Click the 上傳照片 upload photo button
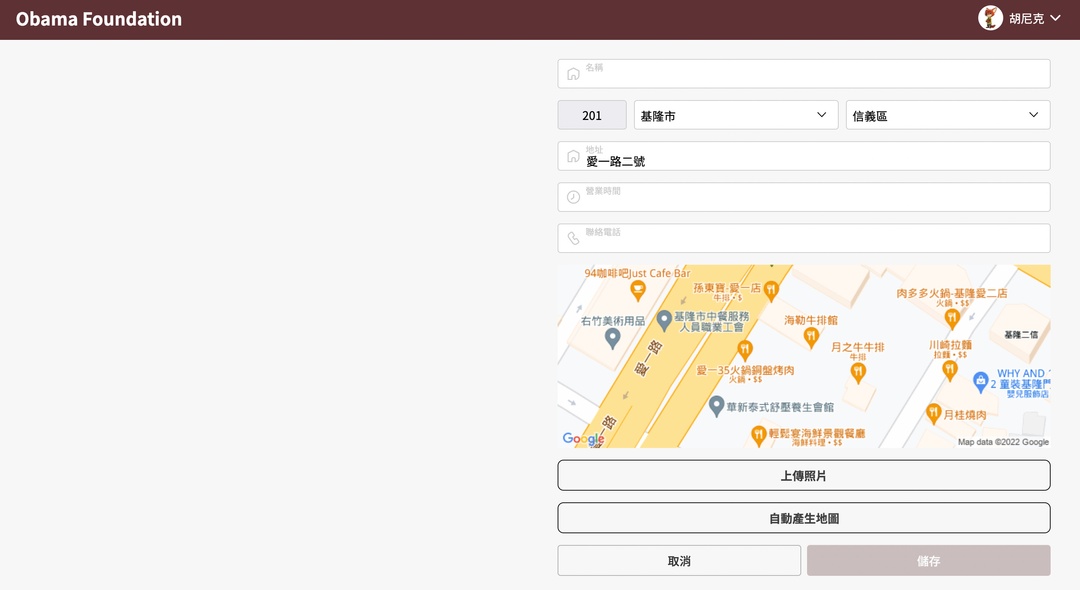 804,476
